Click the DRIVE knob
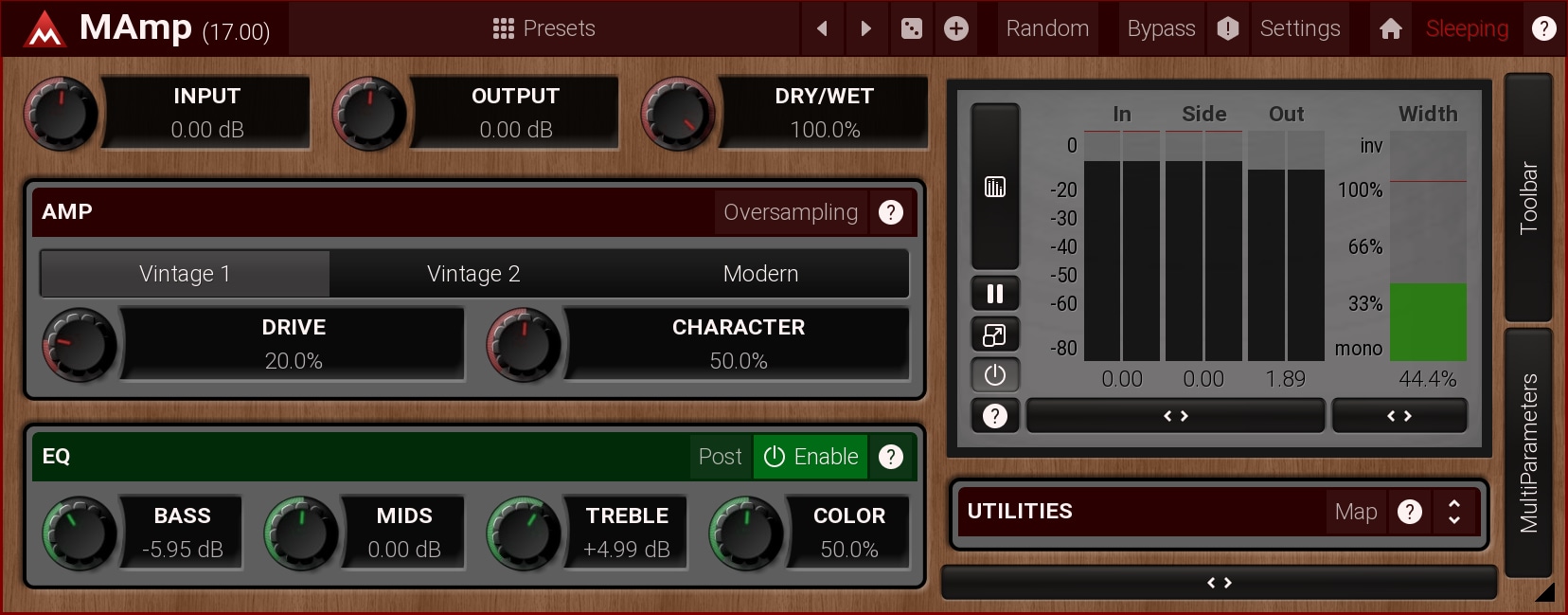1568x615 pixels. [x=80, y=344]
